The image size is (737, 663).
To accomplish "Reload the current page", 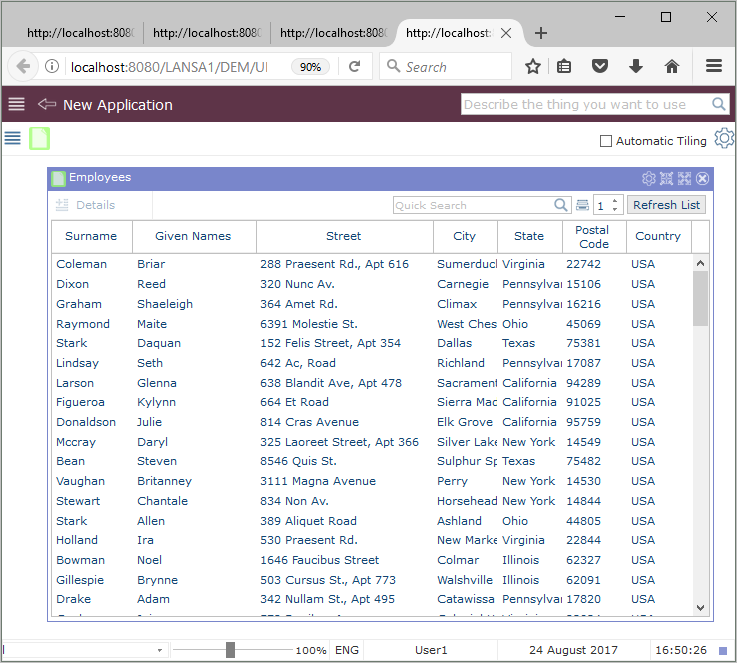I will (x=355, y=66).
